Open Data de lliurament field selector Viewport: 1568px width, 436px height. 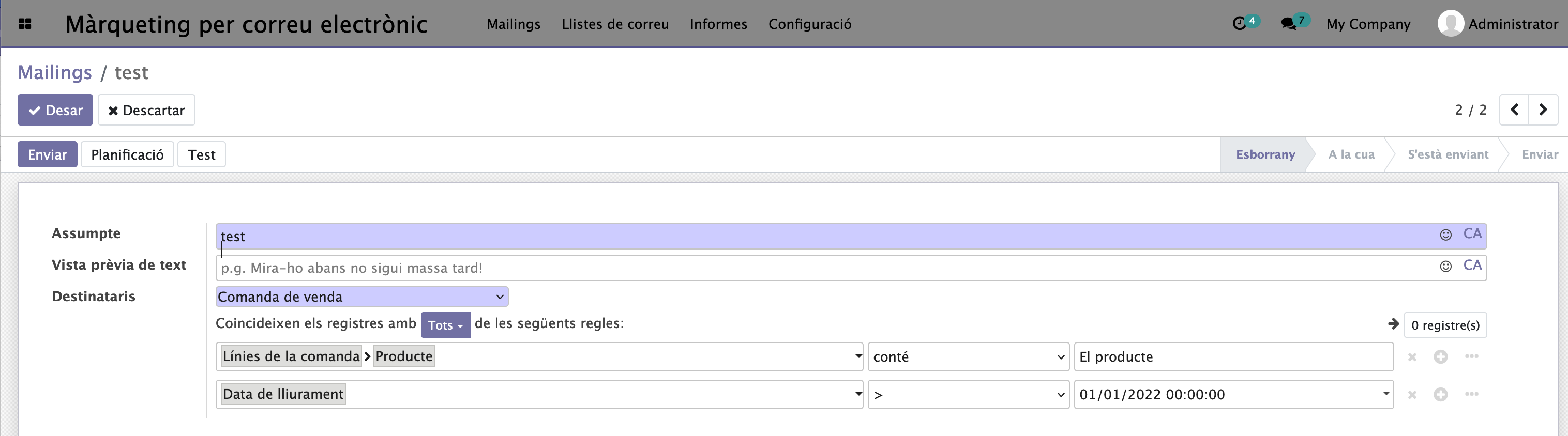(539, 394)
